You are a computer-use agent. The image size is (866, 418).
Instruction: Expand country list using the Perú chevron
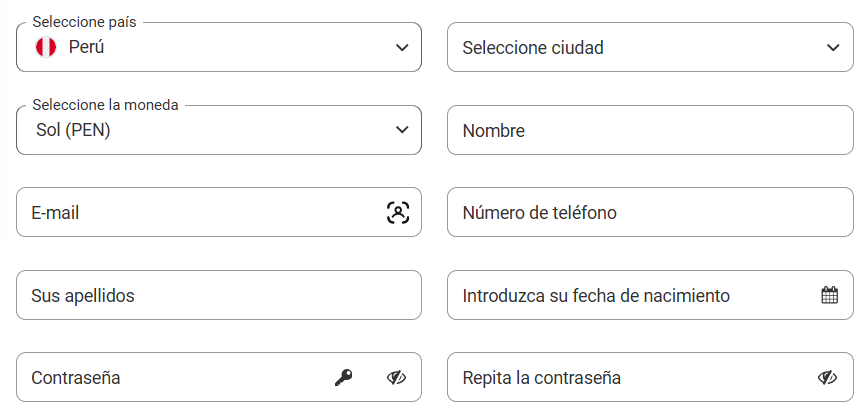(402, 47)
